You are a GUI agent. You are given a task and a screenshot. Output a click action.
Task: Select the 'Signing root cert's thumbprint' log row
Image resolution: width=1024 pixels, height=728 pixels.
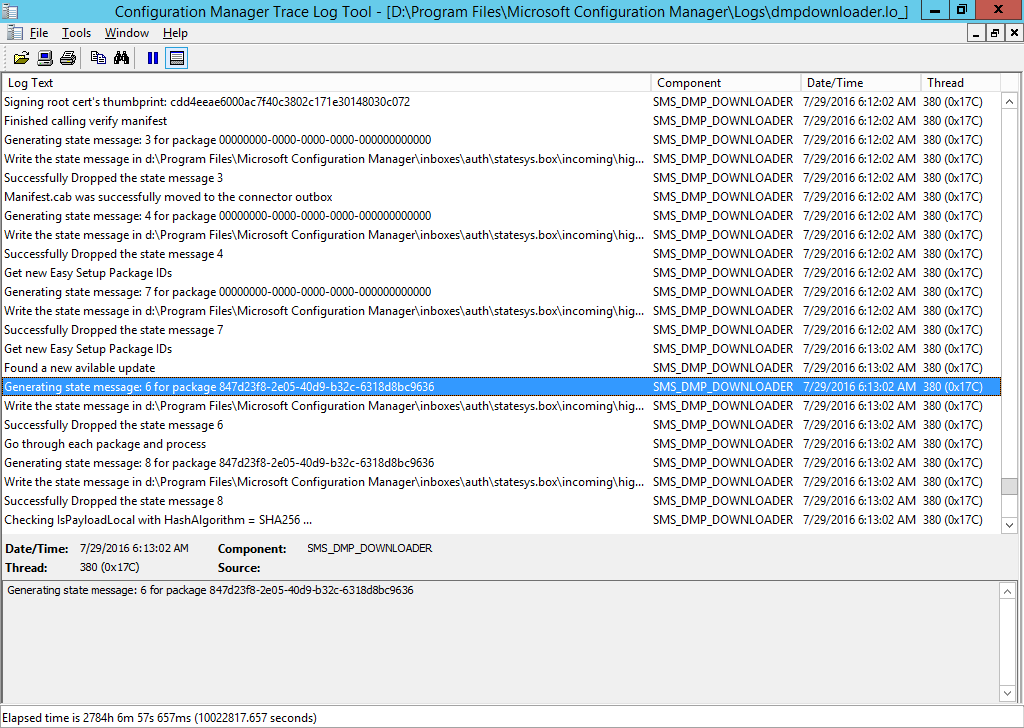tap(501, 102)
